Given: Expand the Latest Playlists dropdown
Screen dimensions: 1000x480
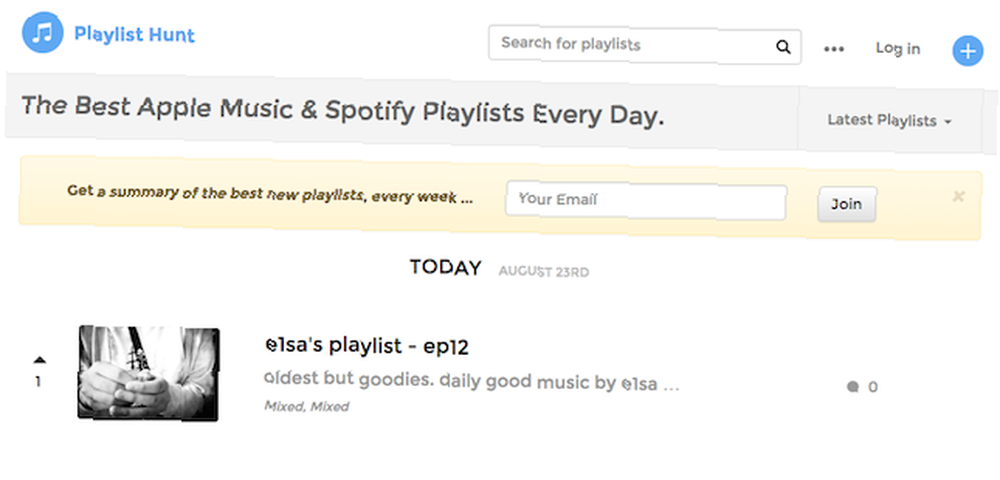Looking at the screenshot, I should 889,120.
